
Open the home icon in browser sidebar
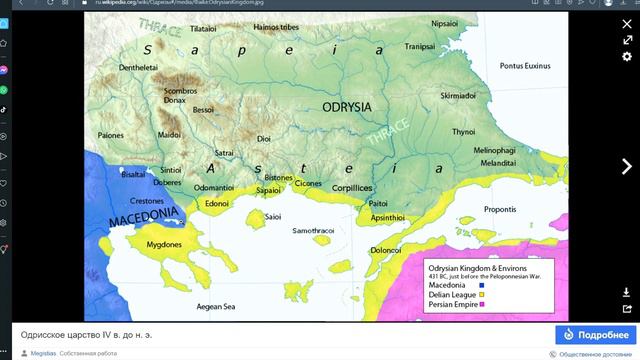click(4, 24)
